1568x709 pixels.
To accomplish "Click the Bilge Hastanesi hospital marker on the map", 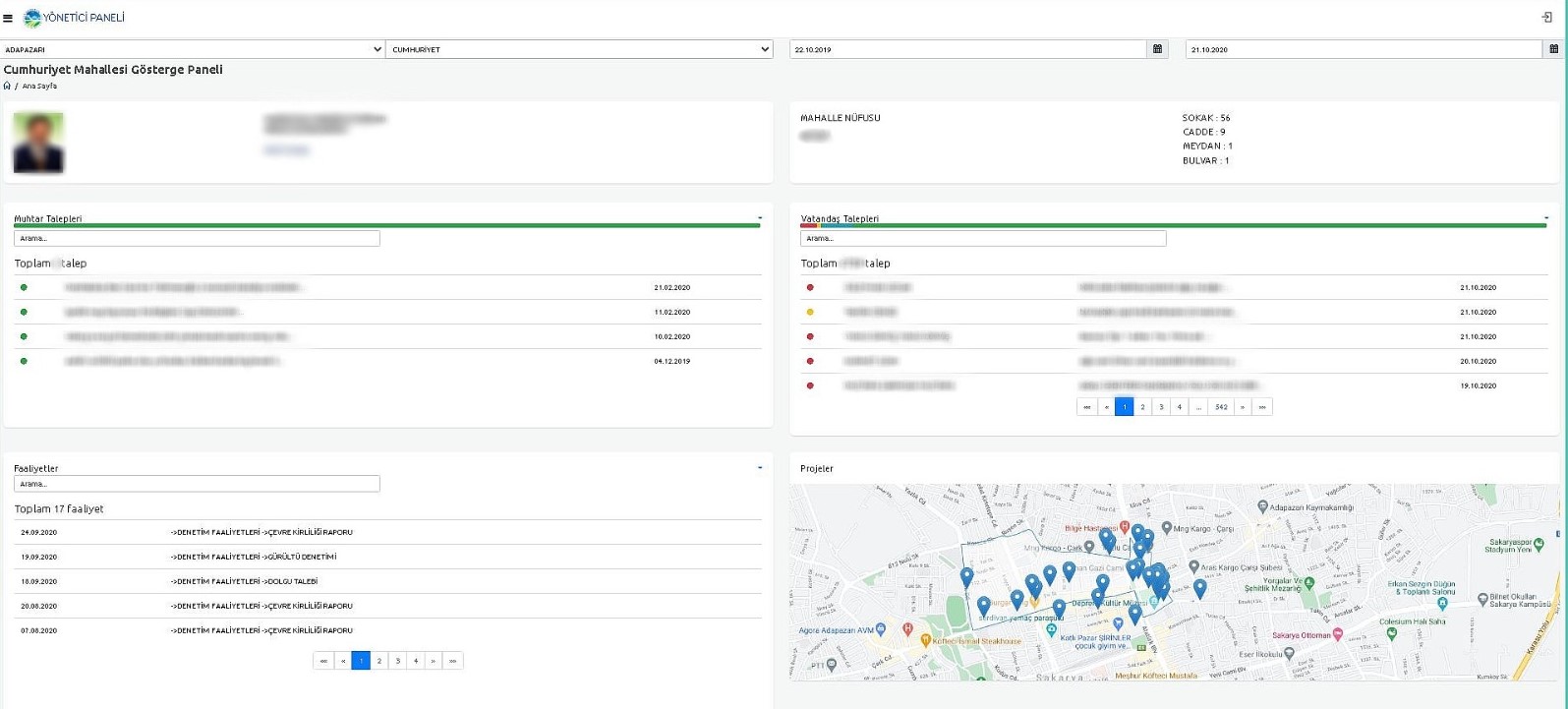I will pyautogui.click(x=1125, y=528).
